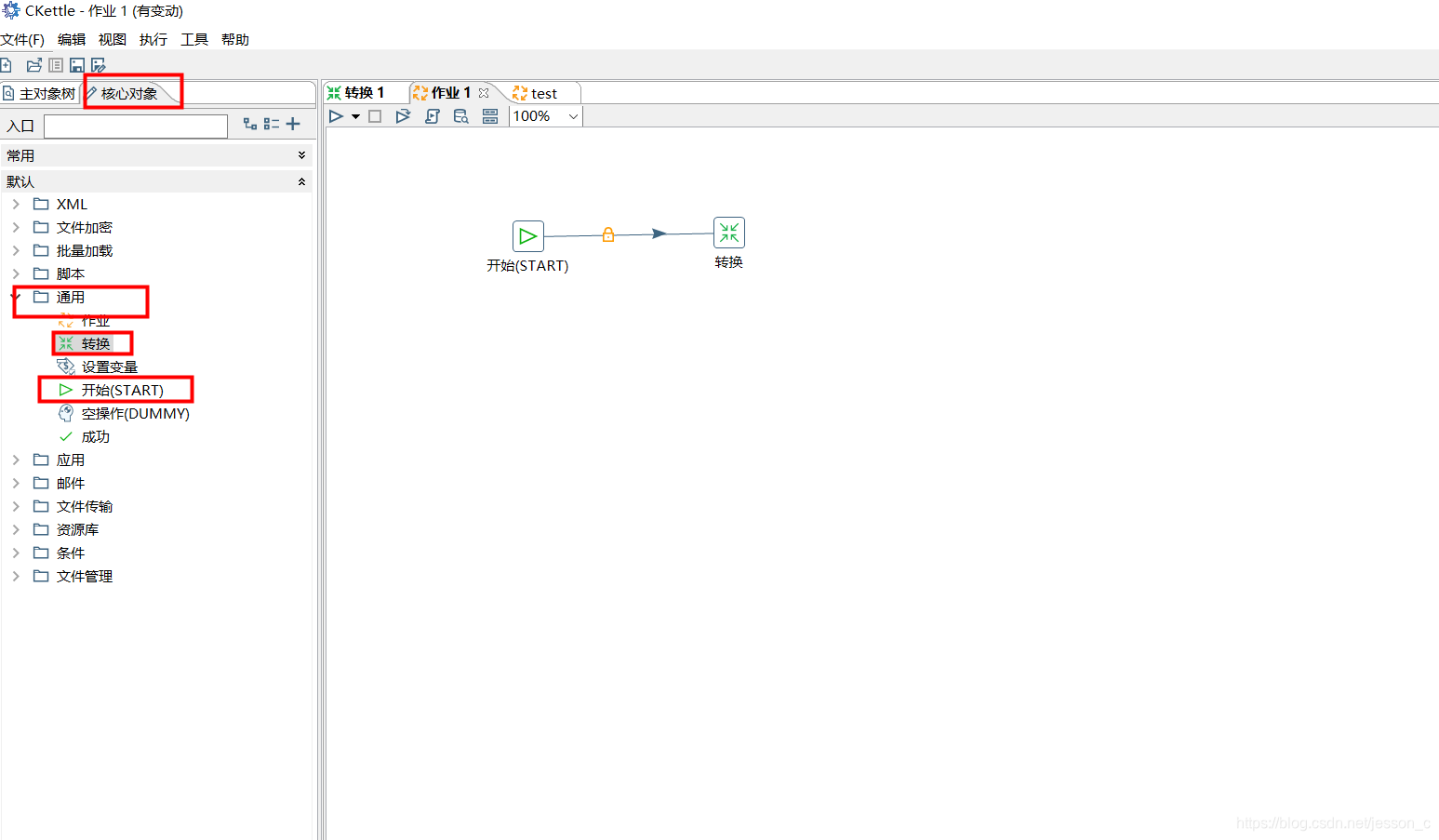The image size is (1439, 840).
Task: Click the 设置变量 entry icon
Action: tap(66, 367)
